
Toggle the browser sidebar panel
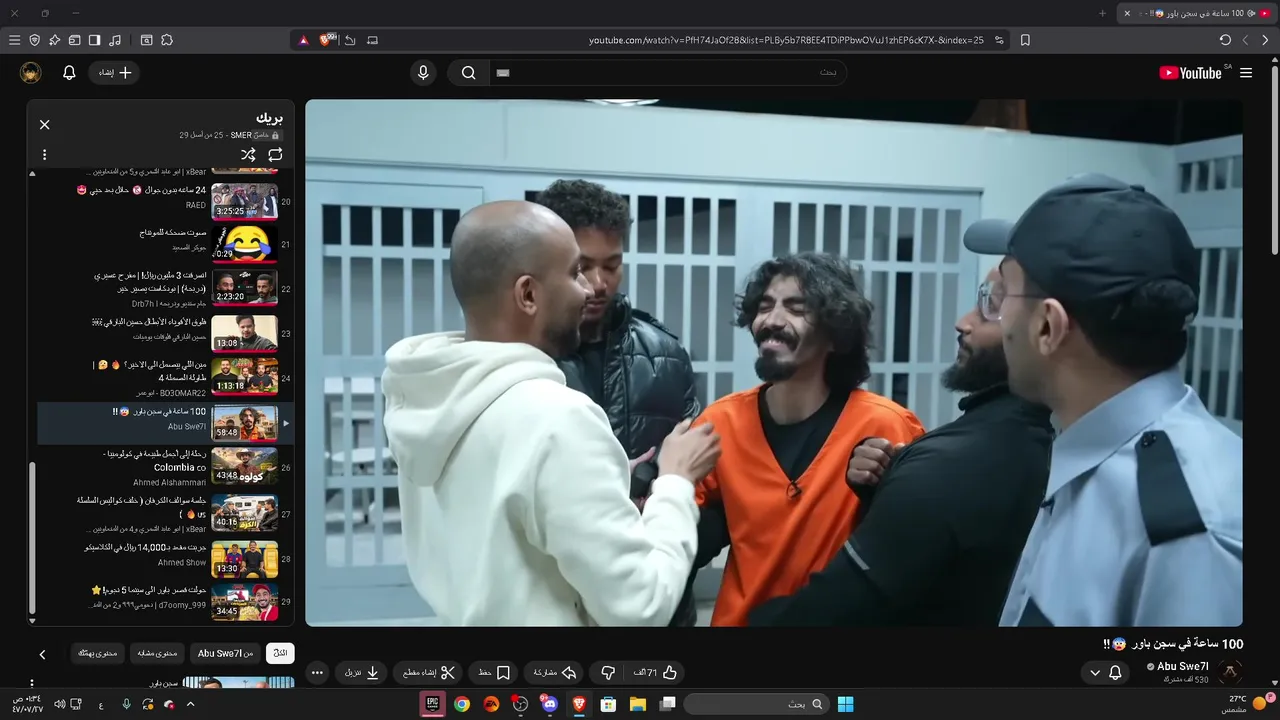94,40
